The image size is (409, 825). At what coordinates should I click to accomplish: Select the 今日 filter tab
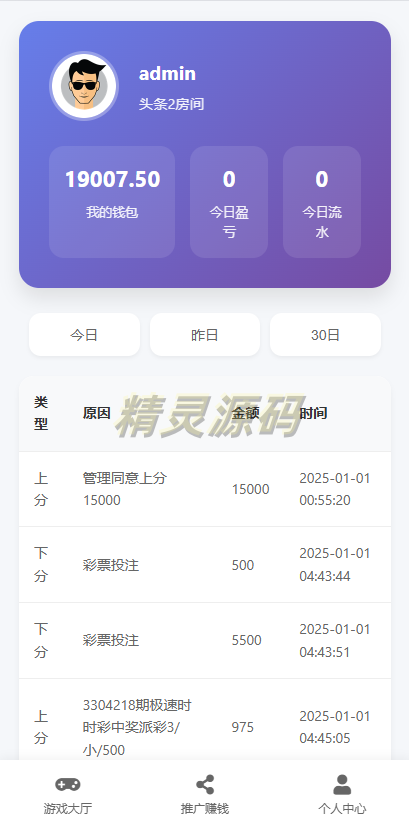click(84, 335)
